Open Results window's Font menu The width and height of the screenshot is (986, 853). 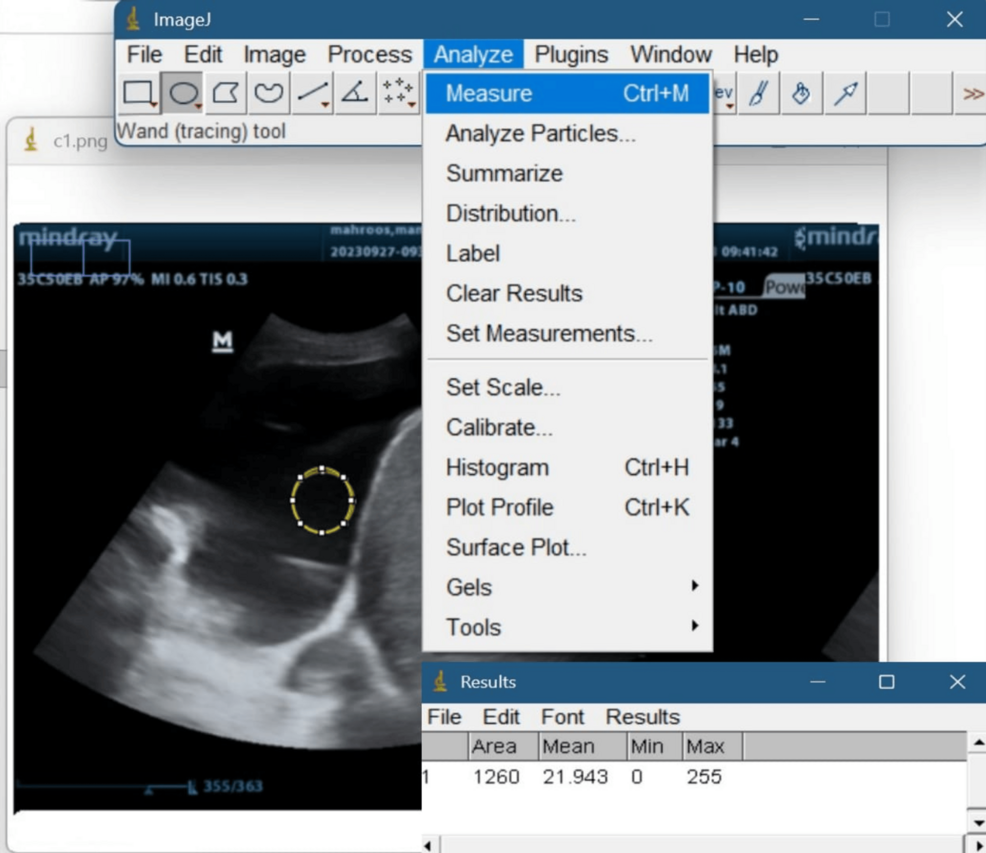click(x=562, y=717)
